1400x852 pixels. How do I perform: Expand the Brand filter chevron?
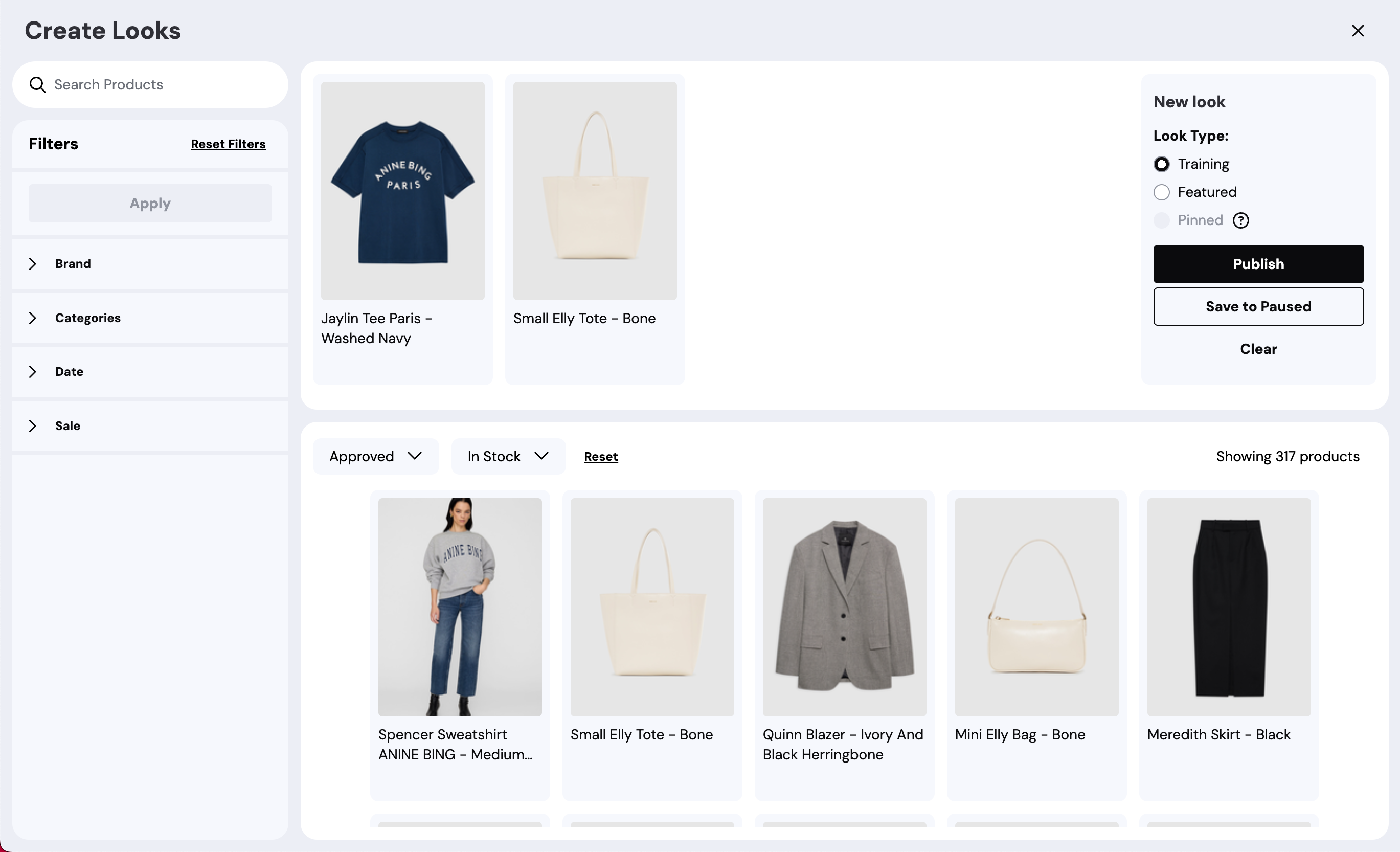pos(32,264)
